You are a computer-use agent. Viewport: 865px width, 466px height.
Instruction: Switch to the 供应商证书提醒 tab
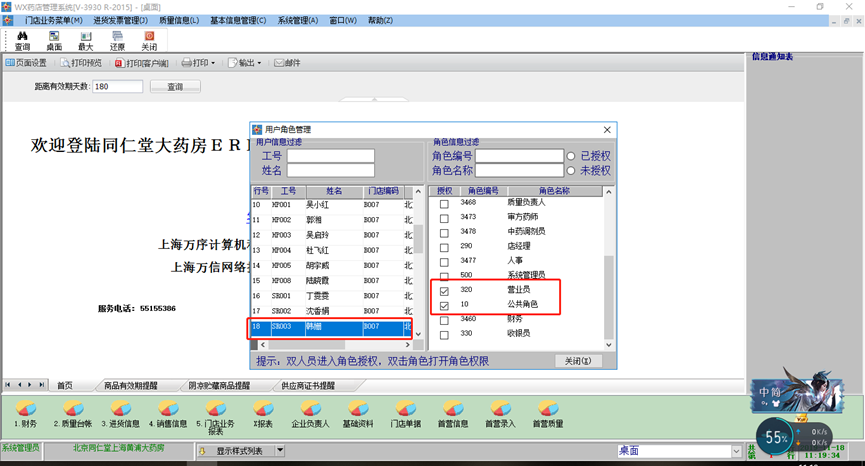coord(308,385)
